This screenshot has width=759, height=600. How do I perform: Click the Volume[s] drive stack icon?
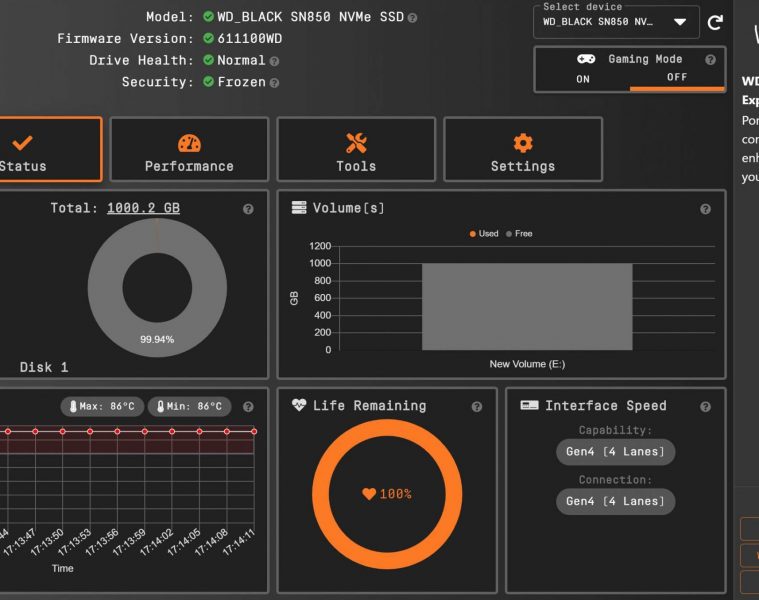tap(299, 208)
